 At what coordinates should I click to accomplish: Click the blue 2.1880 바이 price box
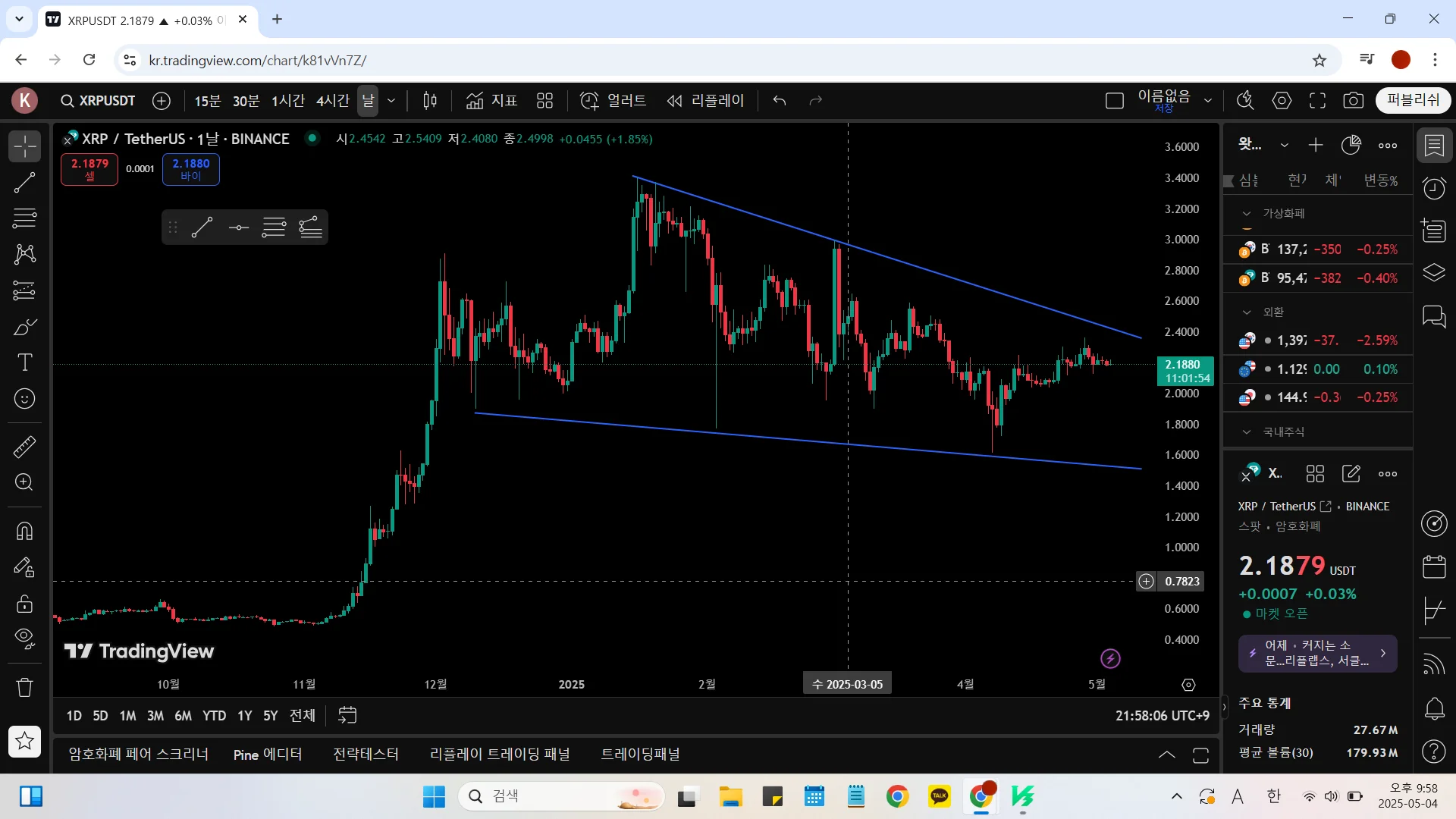point(191,169)
